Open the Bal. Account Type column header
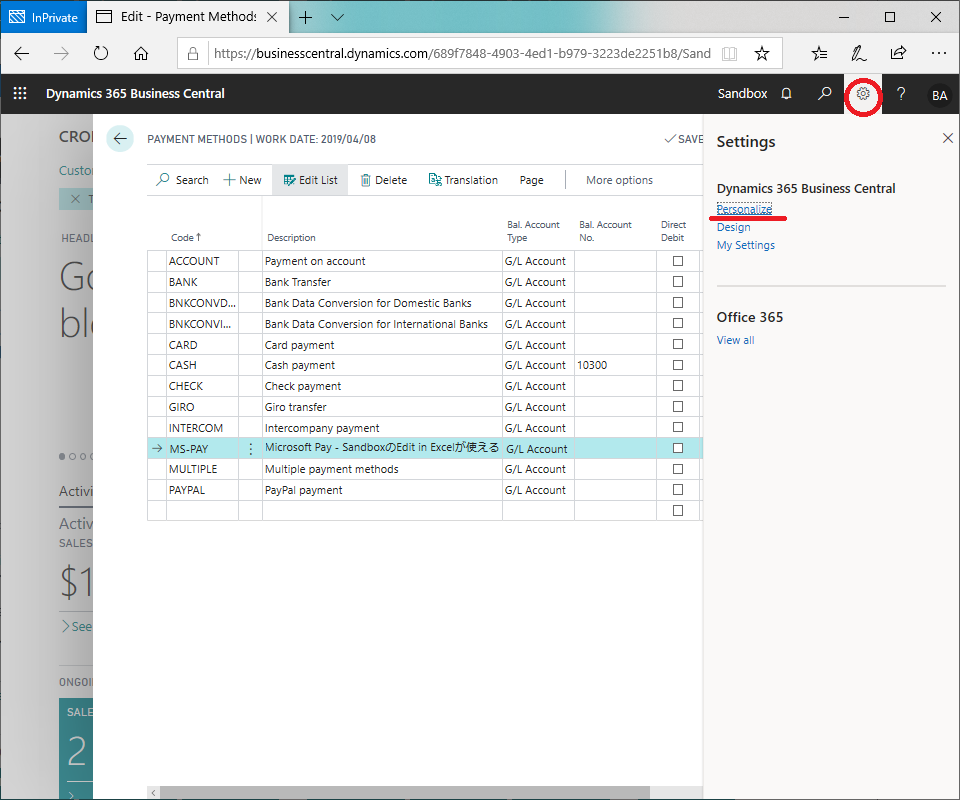 click(533, 231)
